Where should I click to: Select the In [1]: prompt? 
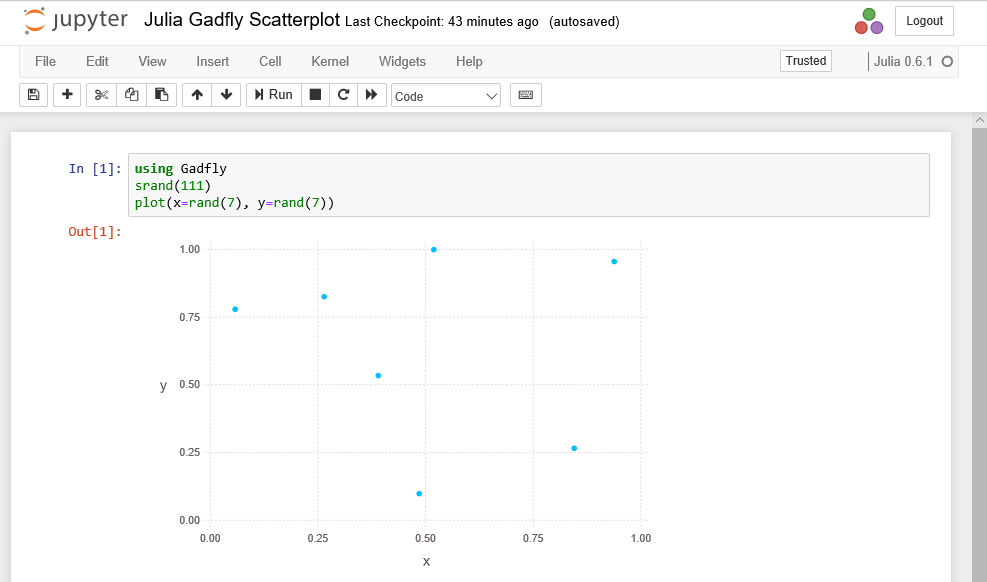95,169
